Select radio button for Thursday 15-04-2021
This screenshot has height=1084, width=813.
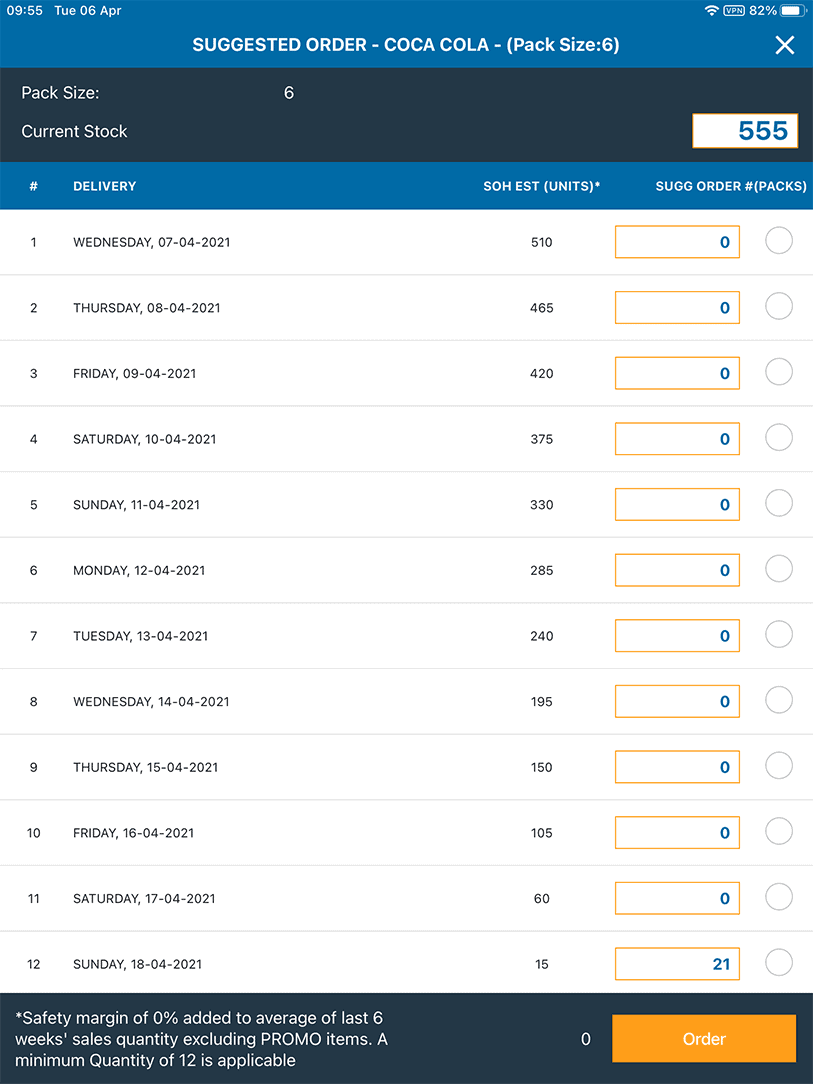click(778, 766)
